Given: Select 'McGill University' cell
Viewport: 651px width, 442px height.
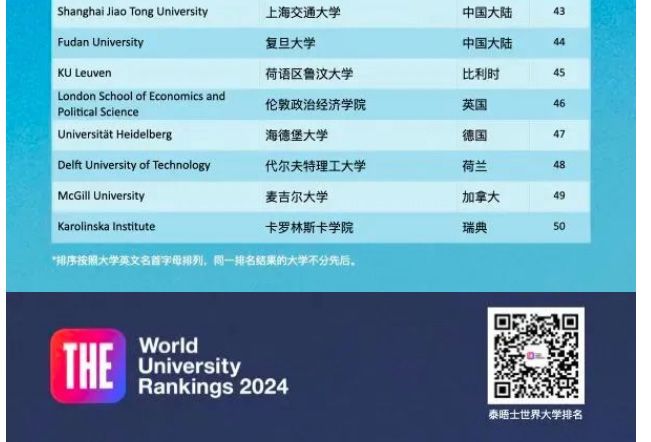Looking at the screenshot, I should coord(101,196).
